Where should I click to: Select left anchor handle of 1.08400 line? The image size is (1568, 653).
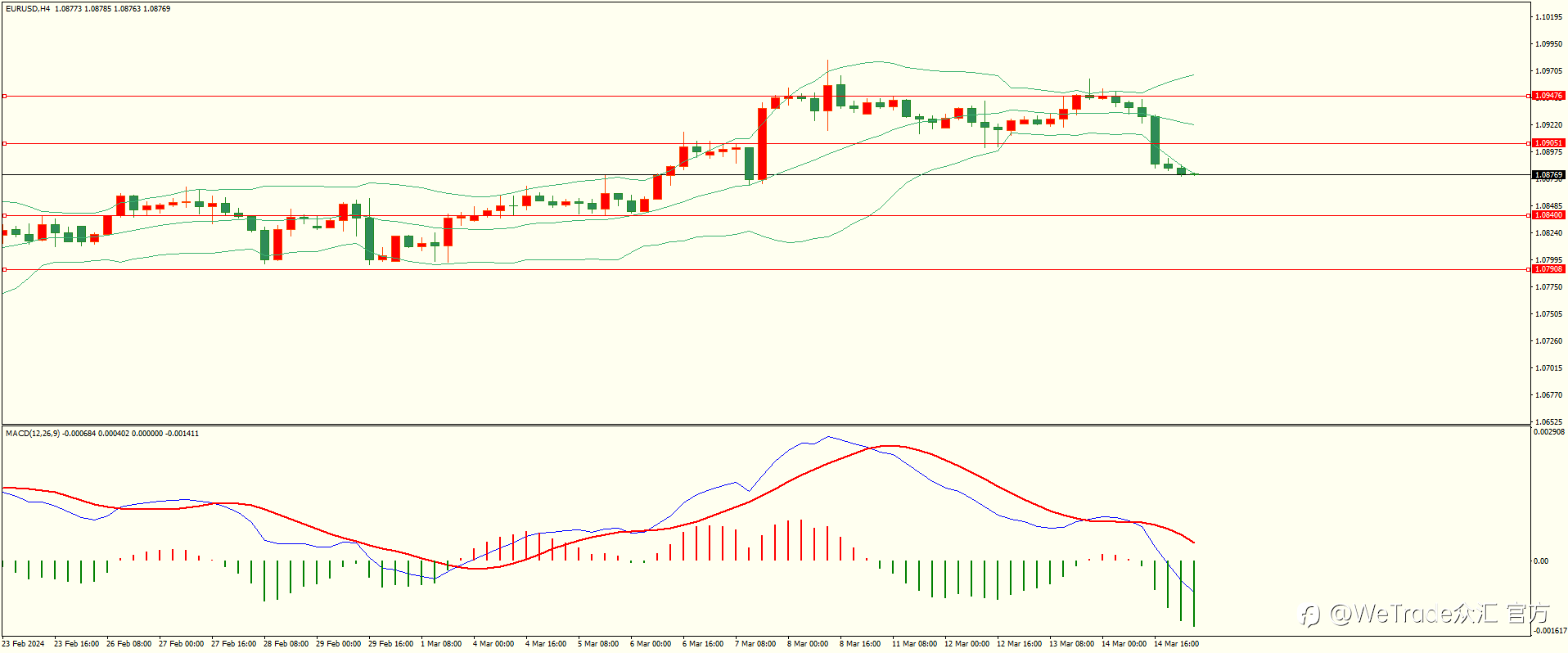click(x=4, y=215)
